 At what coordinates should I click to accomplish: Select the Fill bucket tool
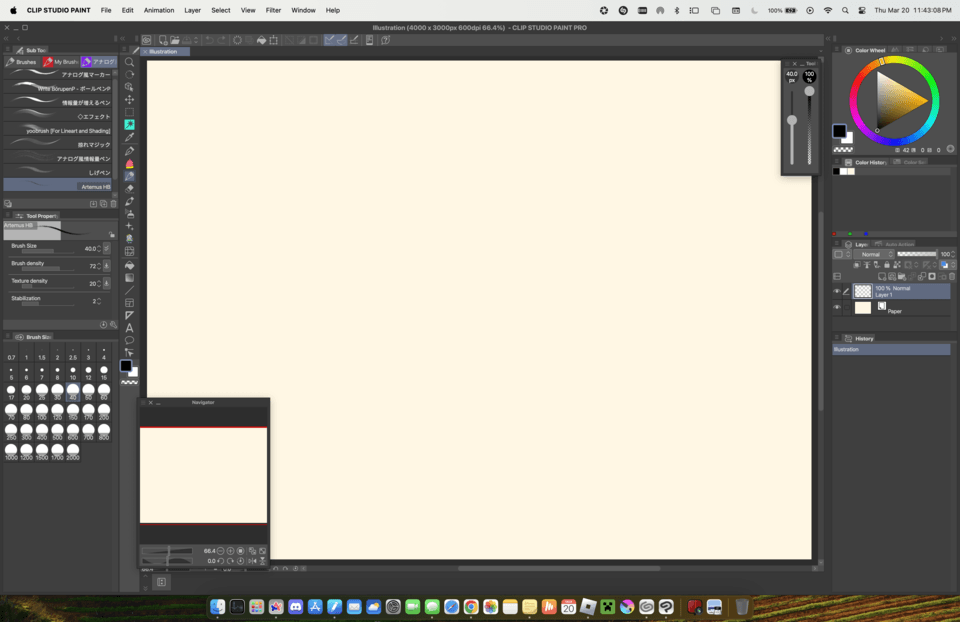pyautogui.click(x=129, y=265)
